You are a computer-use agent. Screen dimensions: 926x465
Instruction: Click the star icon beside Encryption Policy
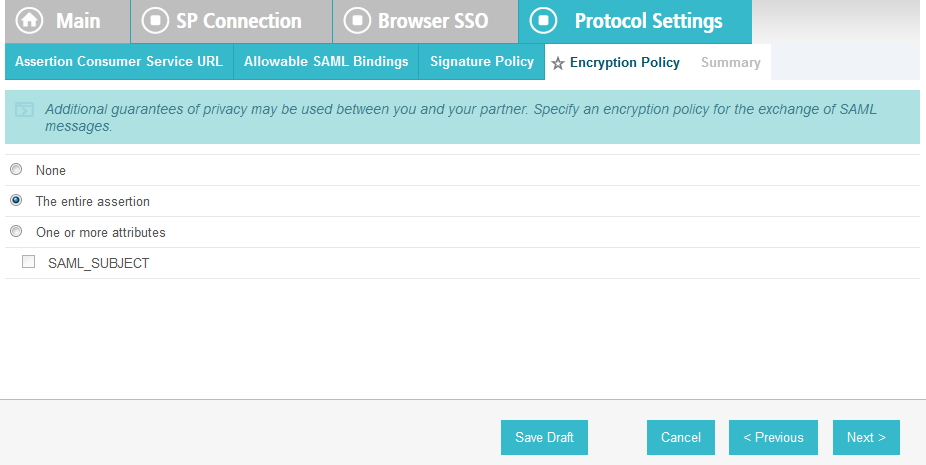557,63
